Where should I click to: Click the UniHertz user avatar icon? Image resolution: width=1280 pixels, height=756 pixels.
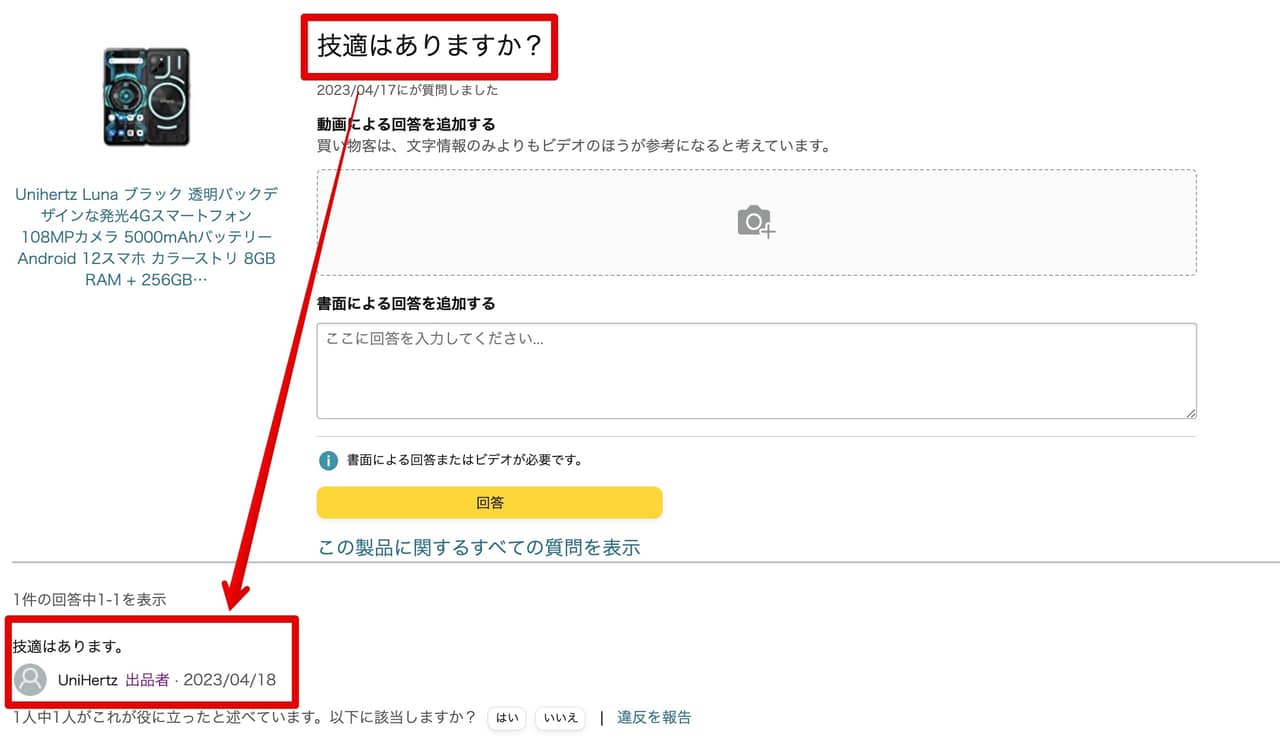coord(31,680)
